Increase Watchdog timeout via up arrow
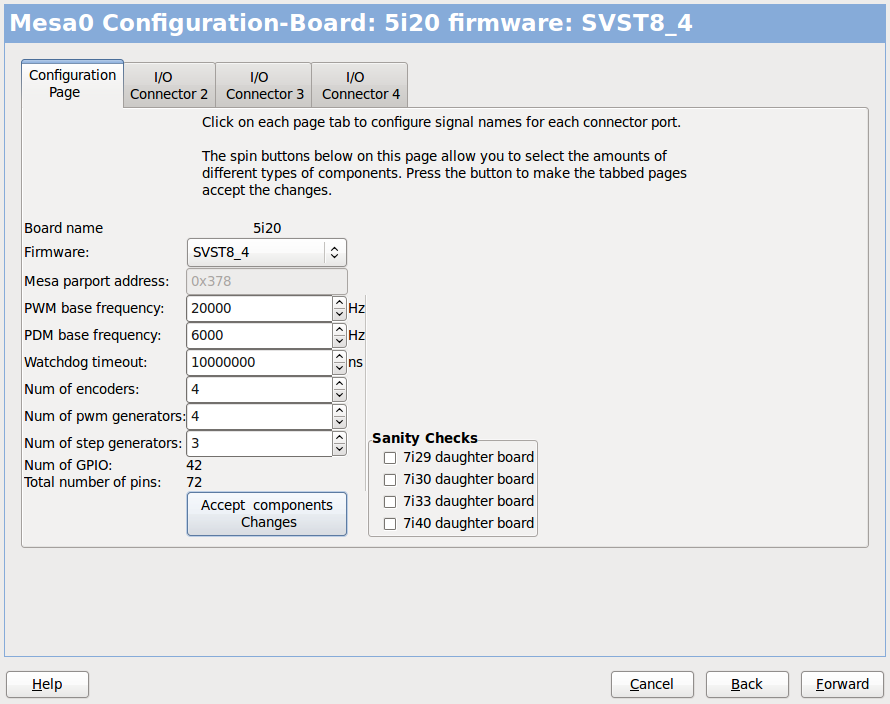The width and height of the screenshot is (890, 704). (339, 357)
